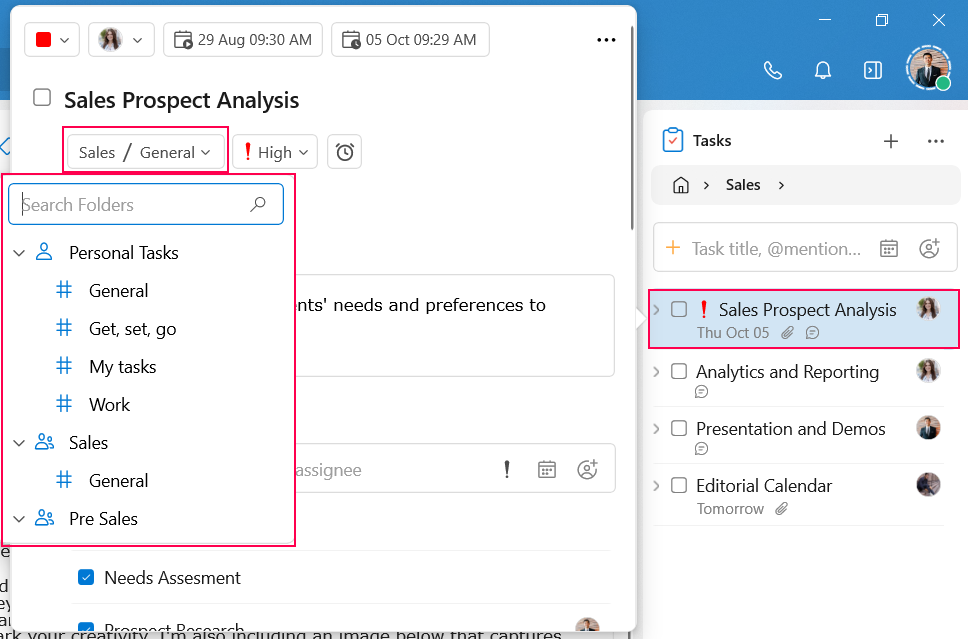
Task: Go to the Tasks home icon in the breadcrumb
Action: pos(680,185)
